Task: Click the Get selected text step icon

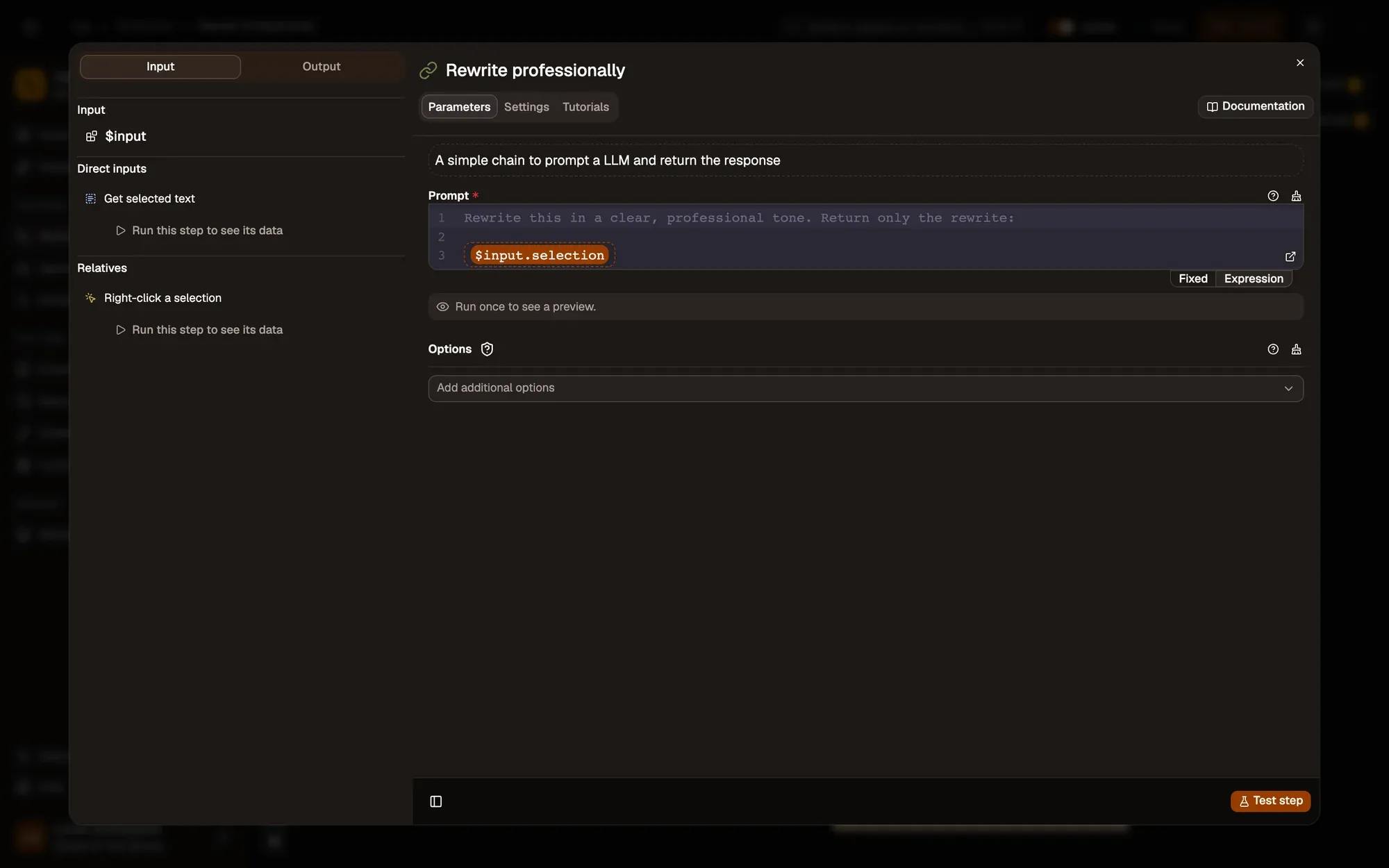Action: [x=90, y=199]
